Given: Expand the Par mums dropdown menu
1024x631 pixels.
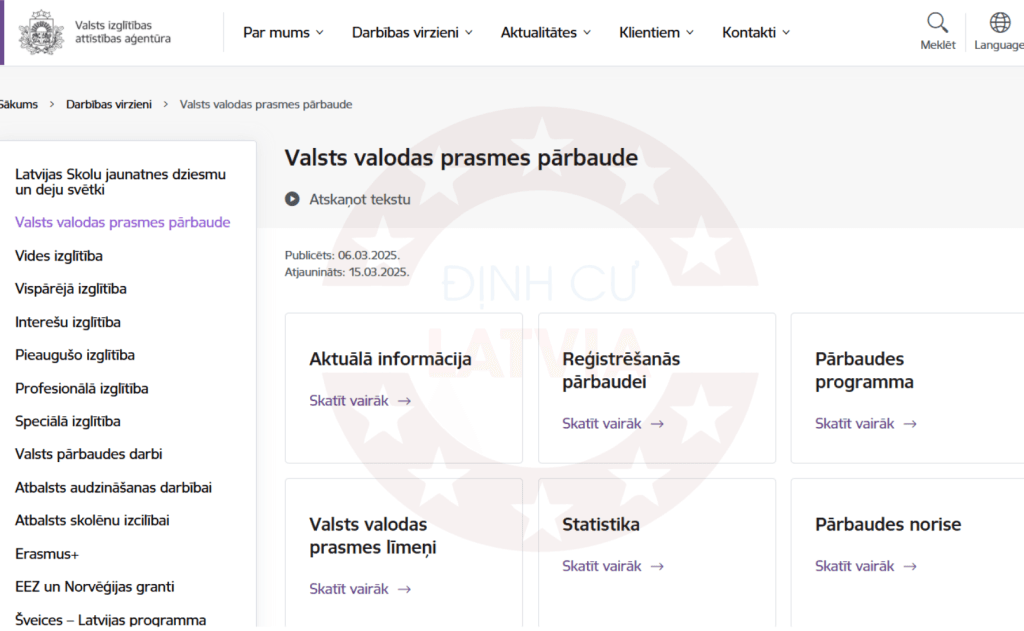Looking at the screenshot, I should [x=283, y=32].
